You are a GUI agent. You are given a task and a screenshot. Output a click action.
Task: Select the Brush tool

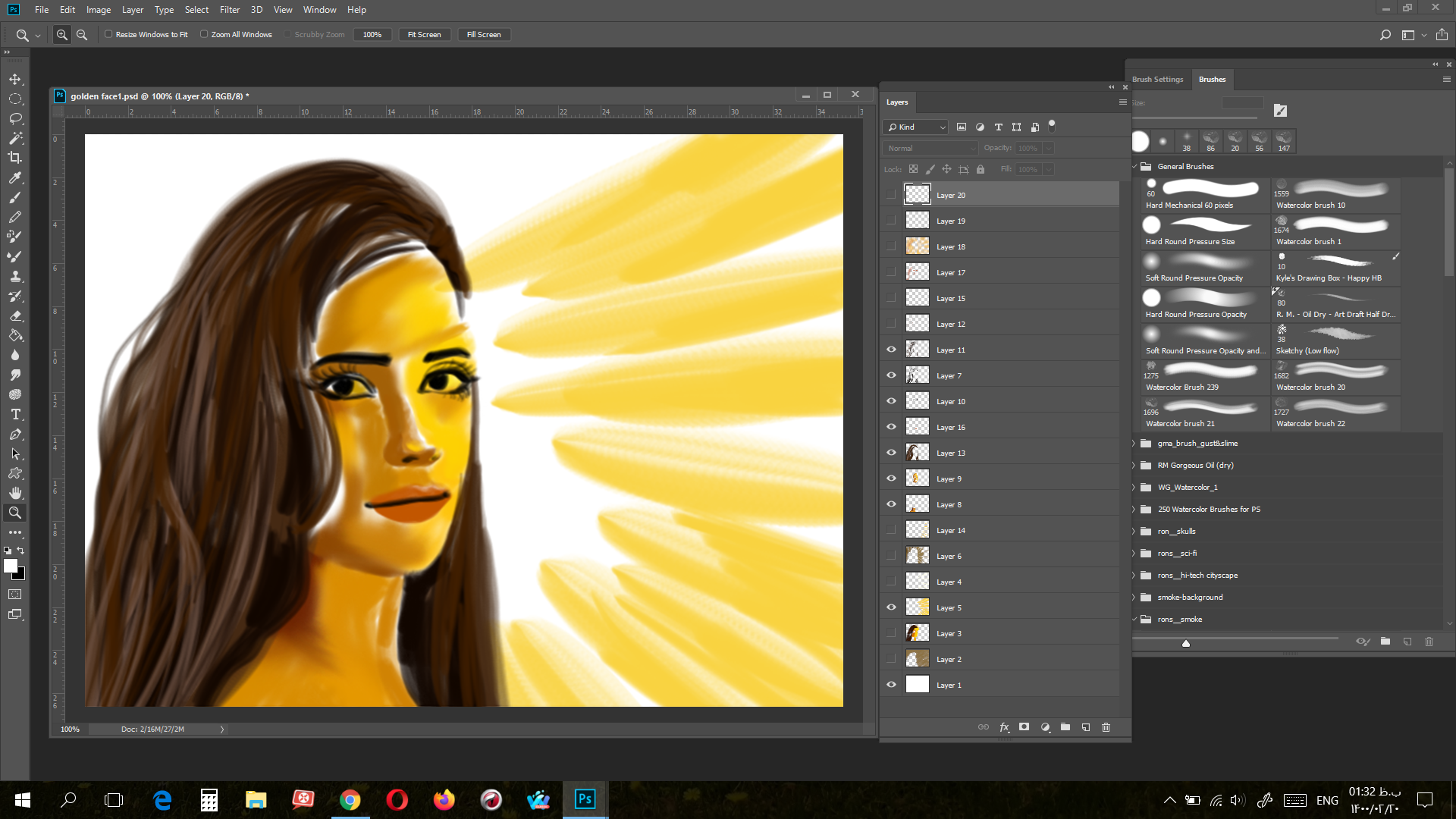coord(15,197)
